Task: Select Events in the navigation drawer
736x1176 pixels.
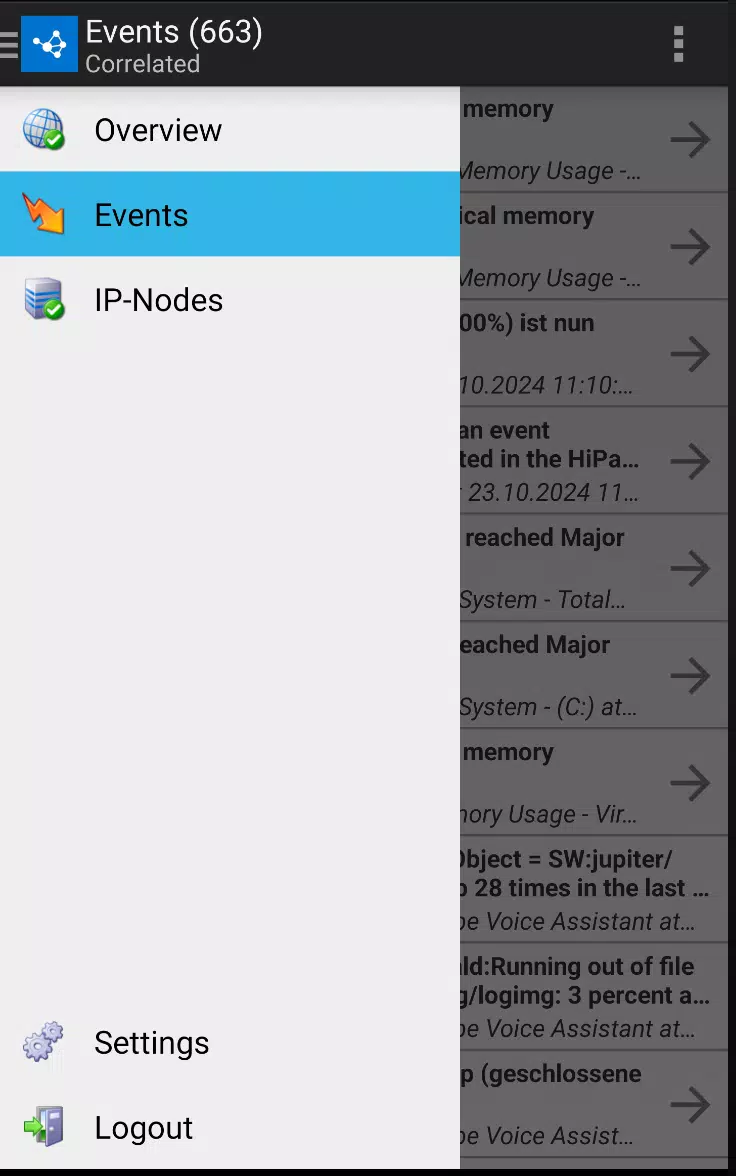Action: click(230, 214)
